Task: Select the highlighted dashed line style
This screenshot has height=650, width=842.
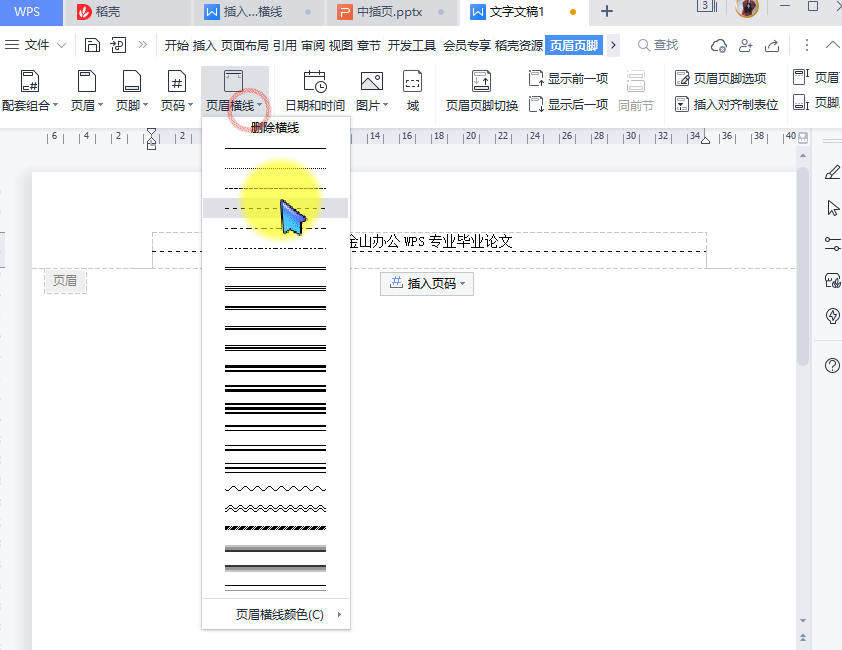Action: (x=275, y=208)
